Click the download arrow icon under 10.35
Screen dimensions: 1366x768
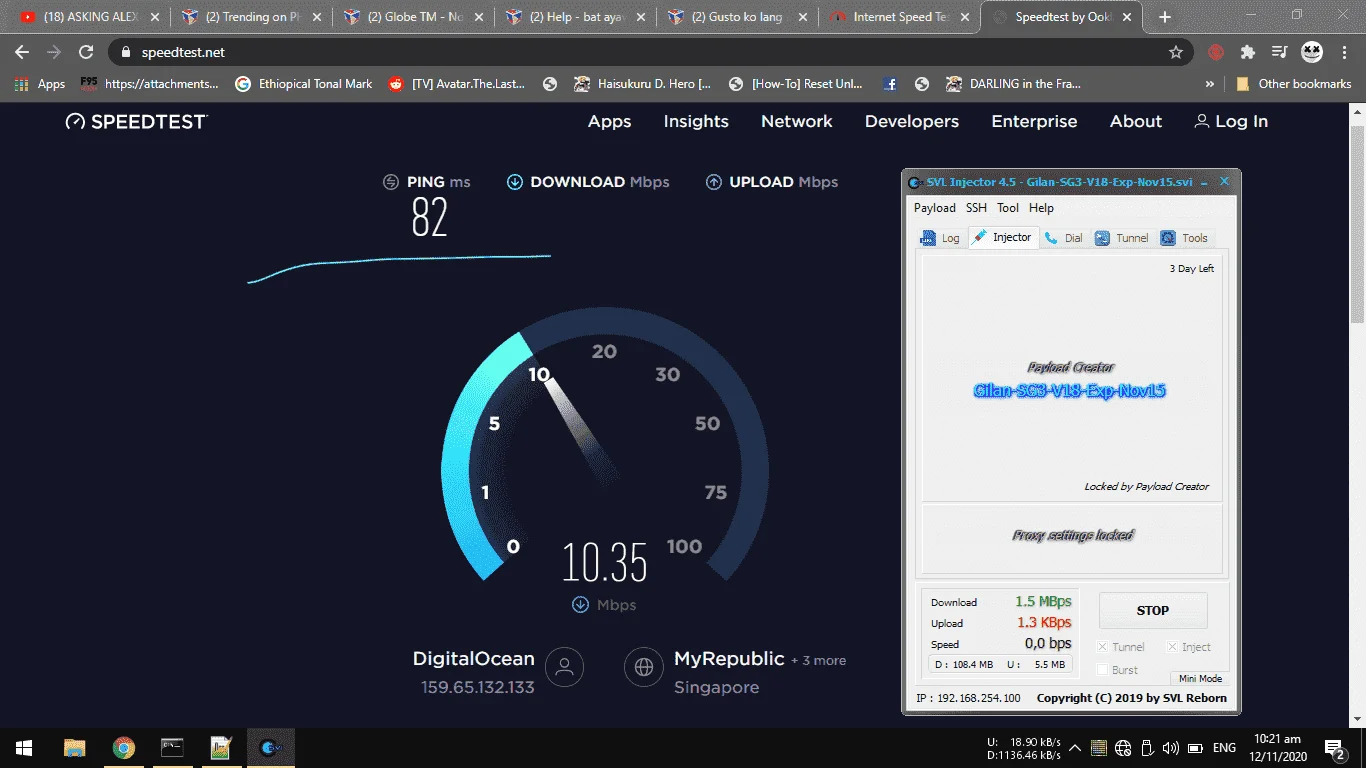coord(580,605)
